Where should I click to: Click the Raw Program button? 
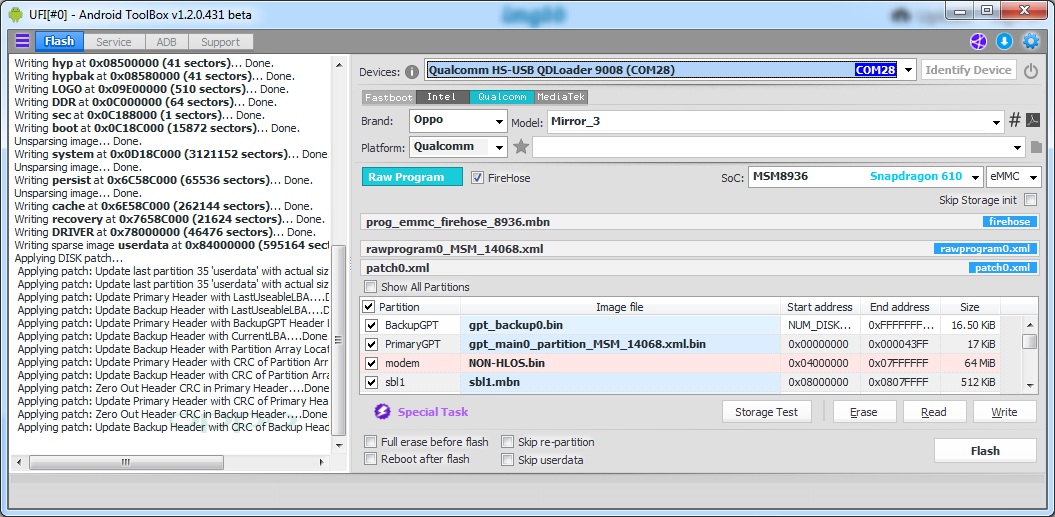pos(412,177)
